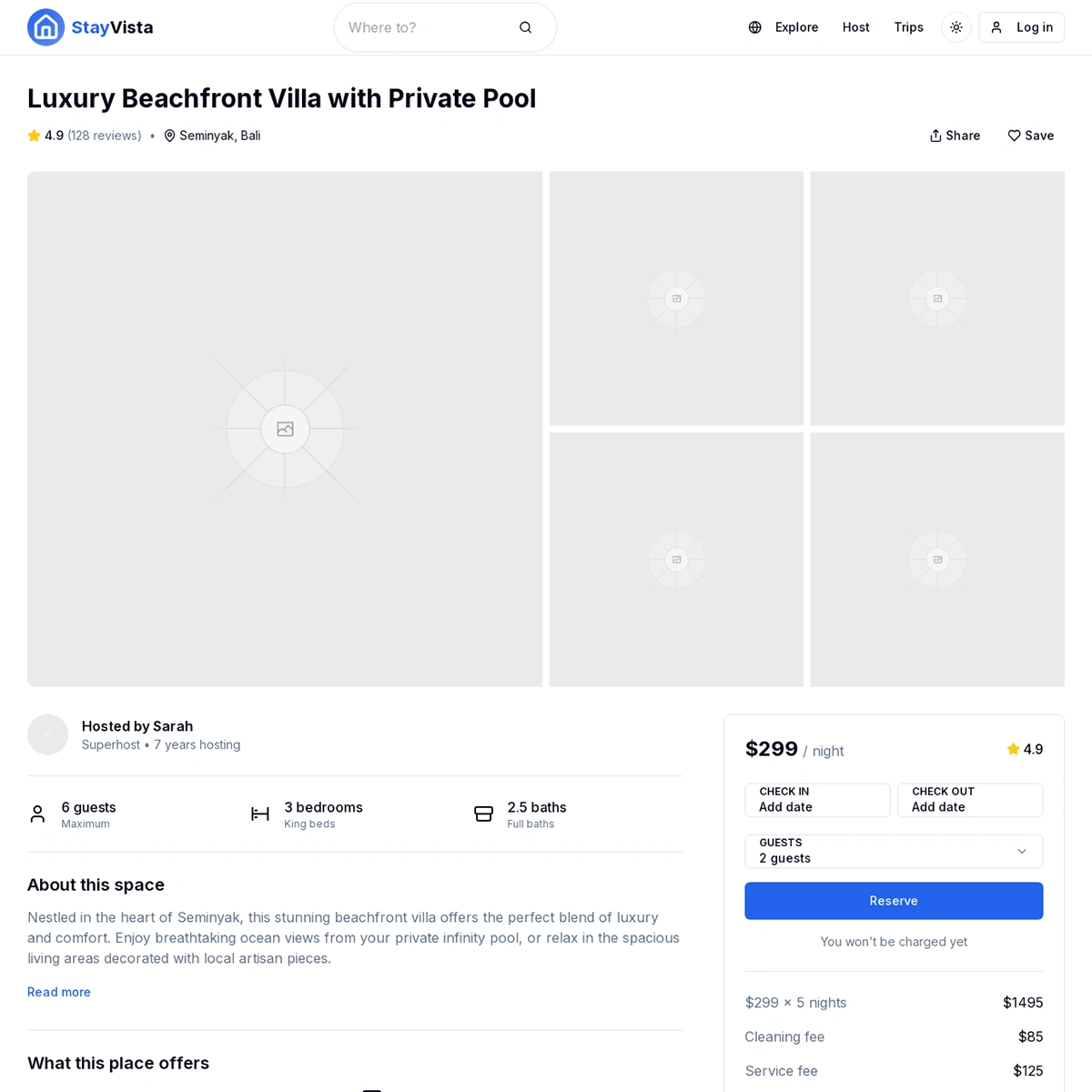Click the StayVista house logo icon
Screen dimensions: 1092x1092
click(45, 27)
